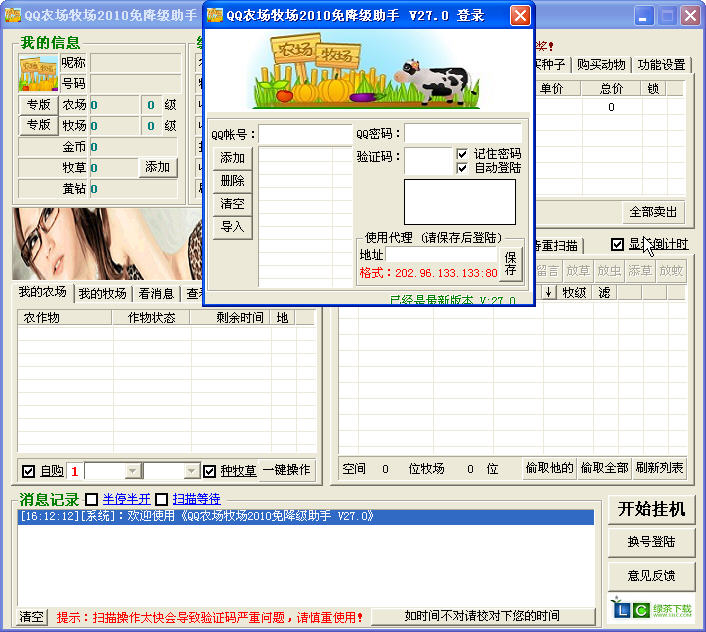Click the QQ密码 input field

coord(463,134)
